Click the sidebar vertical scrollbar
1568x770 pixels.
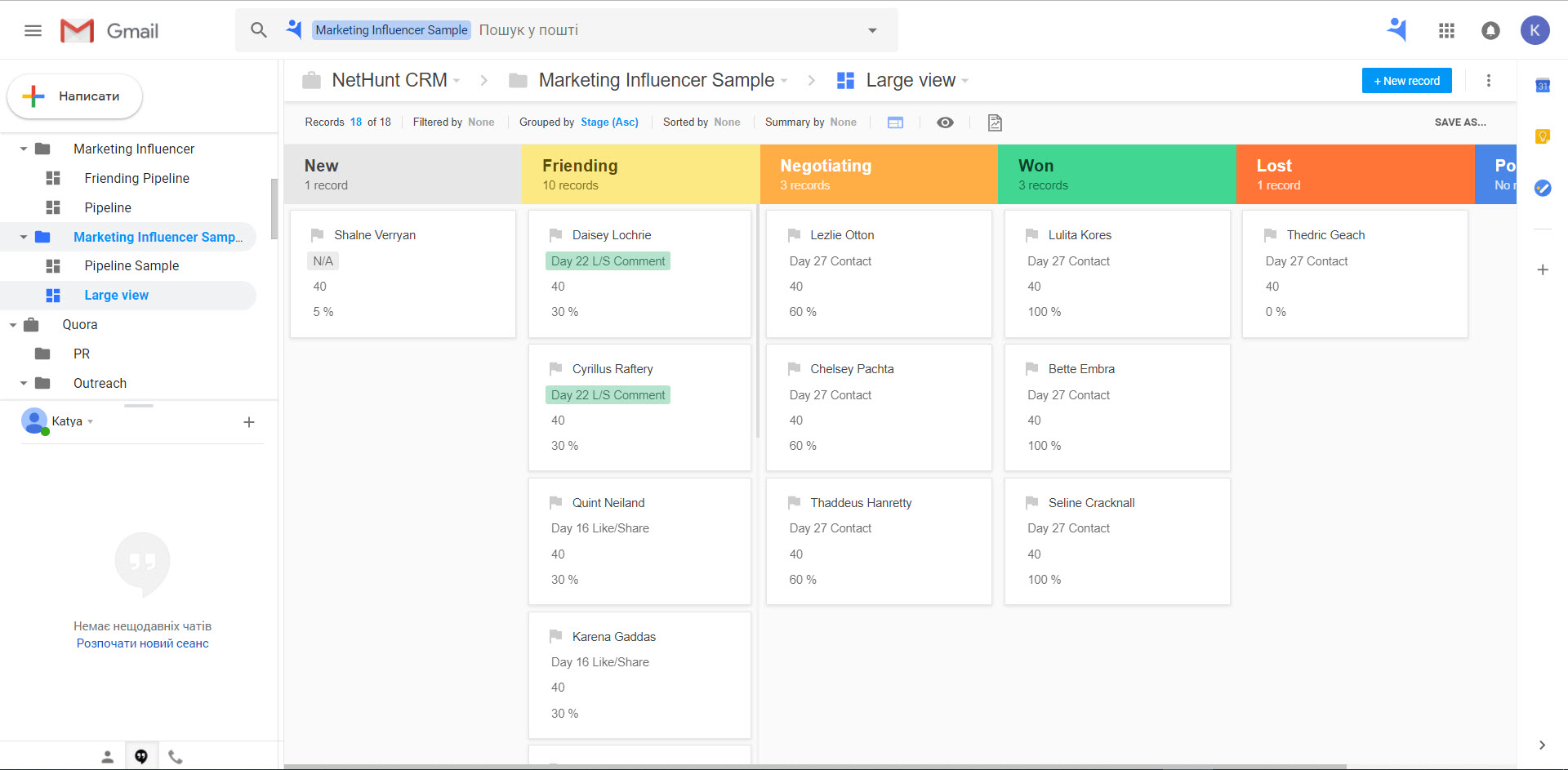pyautogui.click(x=274, y=208)
